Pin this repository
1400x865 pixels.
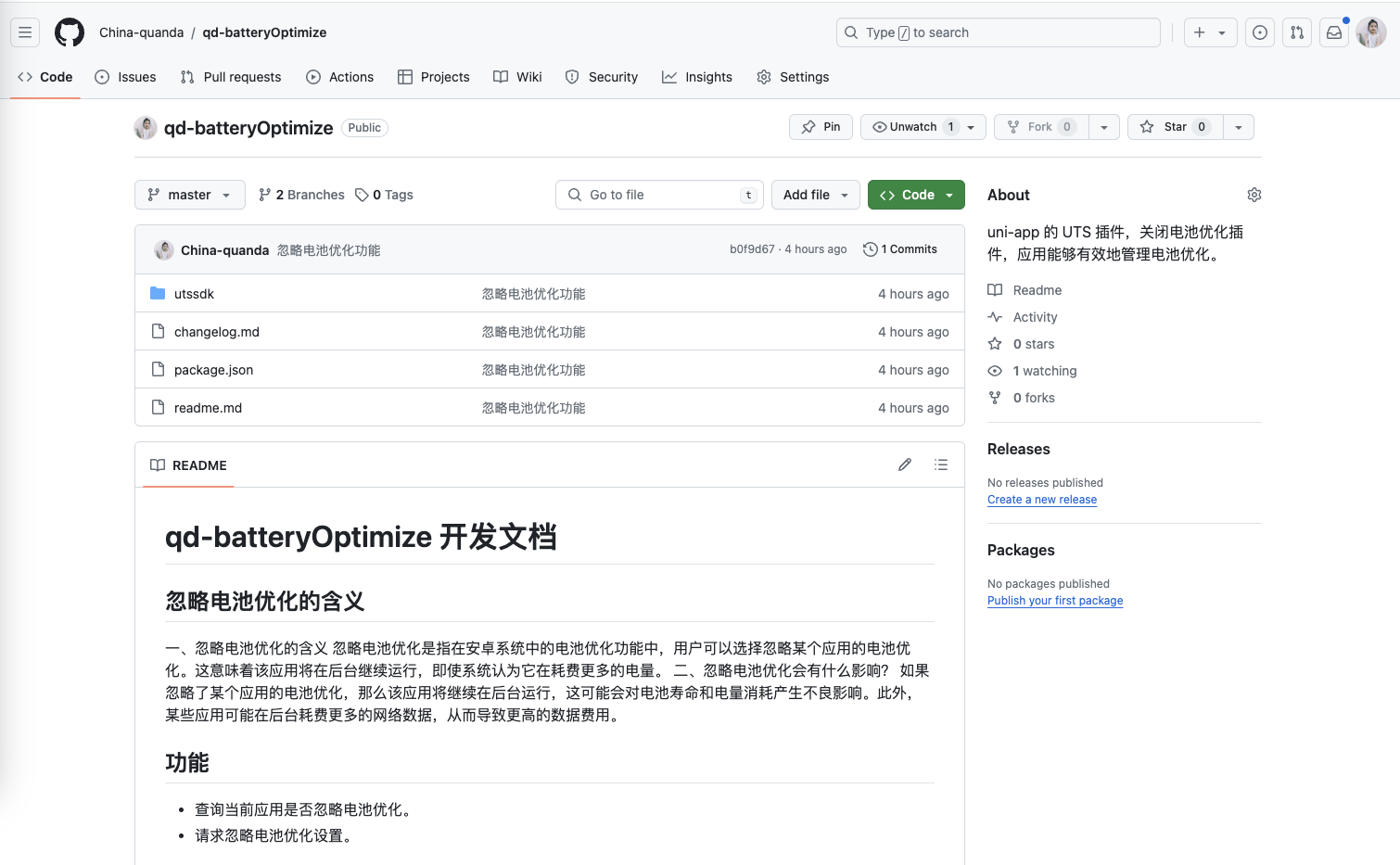tap(821, 127)
